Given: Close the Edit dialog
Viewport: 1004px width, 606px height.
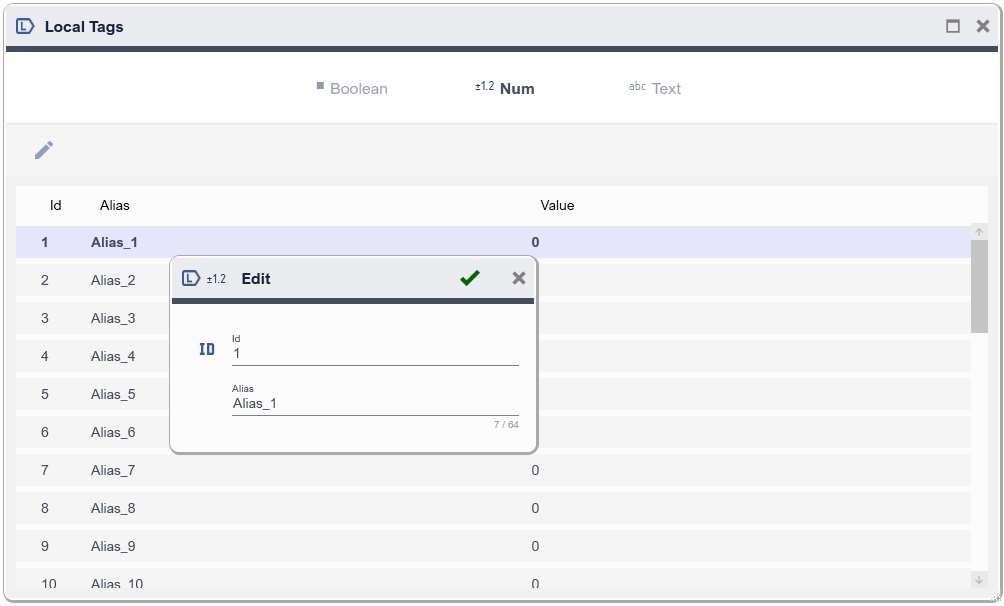Looking at the screenshot, I should coord(518,278).
